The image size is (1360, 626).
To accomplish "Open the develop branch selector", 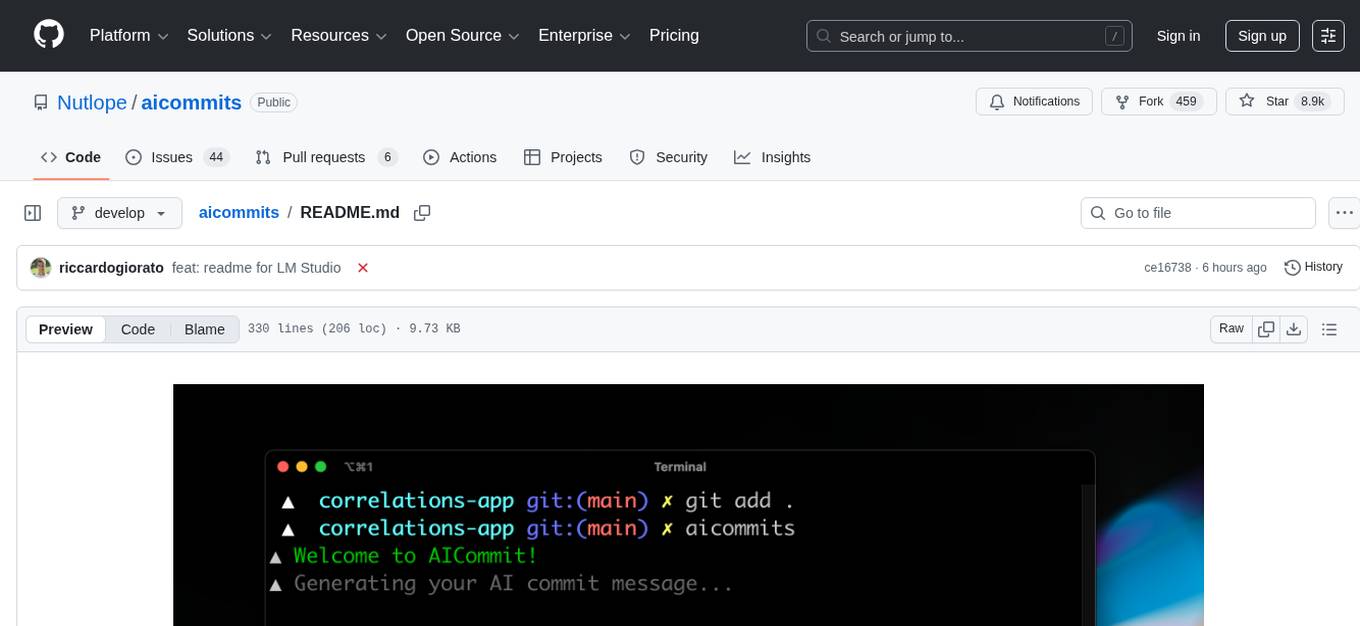I will tap(119, 213).
